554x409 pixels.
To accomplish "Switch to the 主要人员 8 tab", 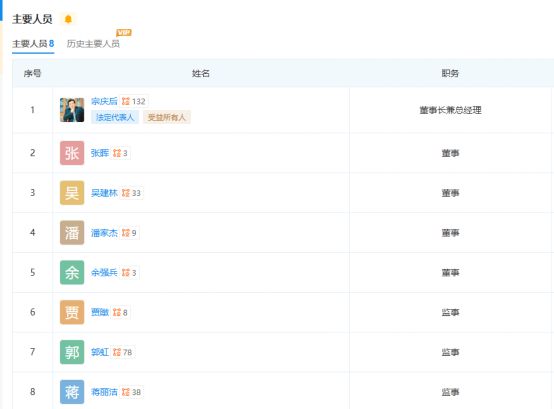I will (33, 44).
